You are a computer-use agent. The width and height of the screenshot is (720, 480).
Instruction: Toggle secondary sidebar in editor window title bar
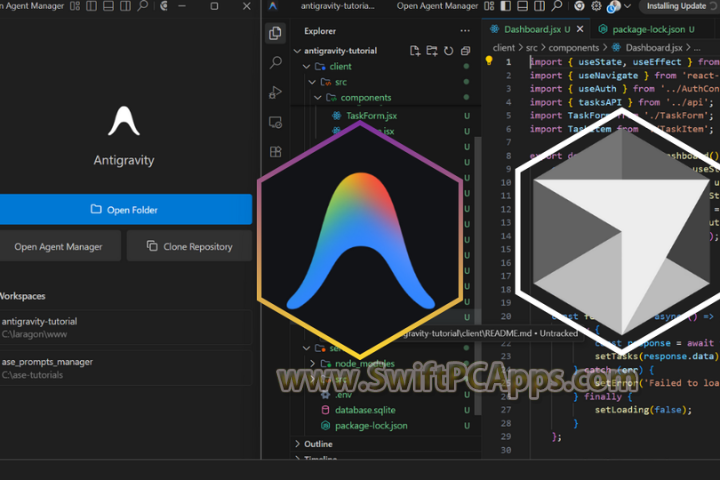click(540, 6)
